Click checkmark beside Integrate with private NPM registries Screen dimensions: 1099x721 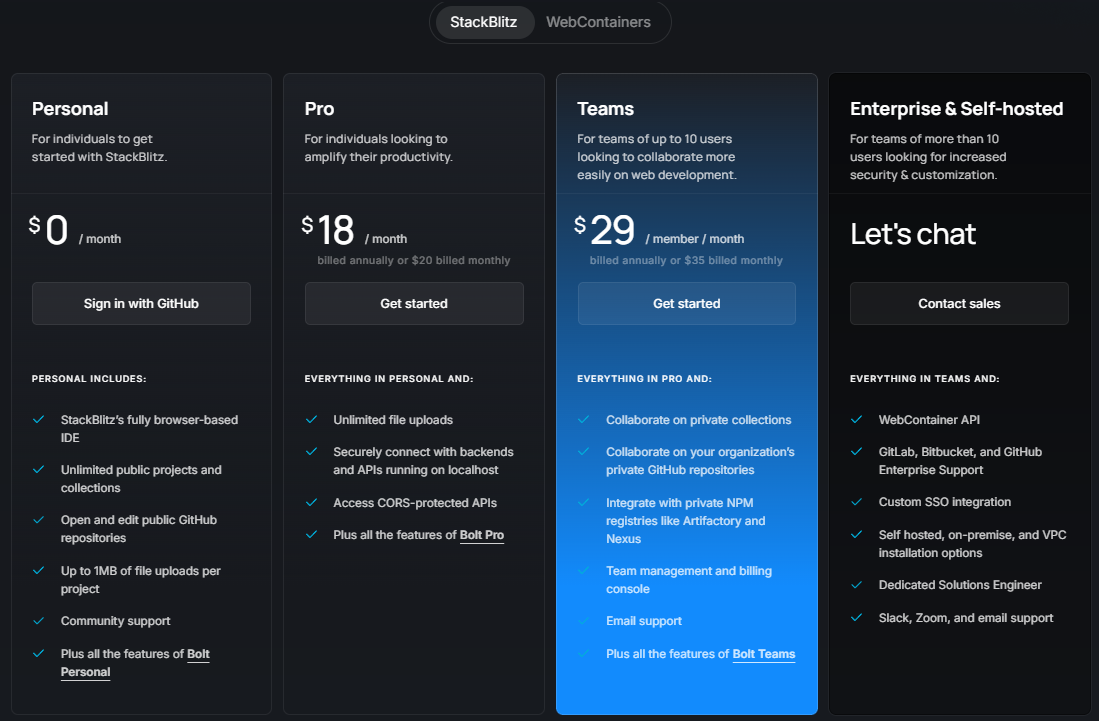click(x=584, y=502)
